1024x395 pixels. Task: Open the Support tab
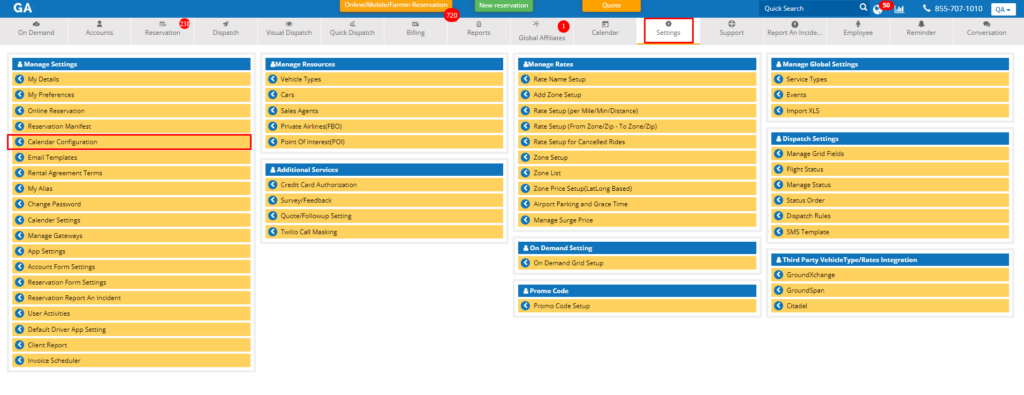point(731,31)
